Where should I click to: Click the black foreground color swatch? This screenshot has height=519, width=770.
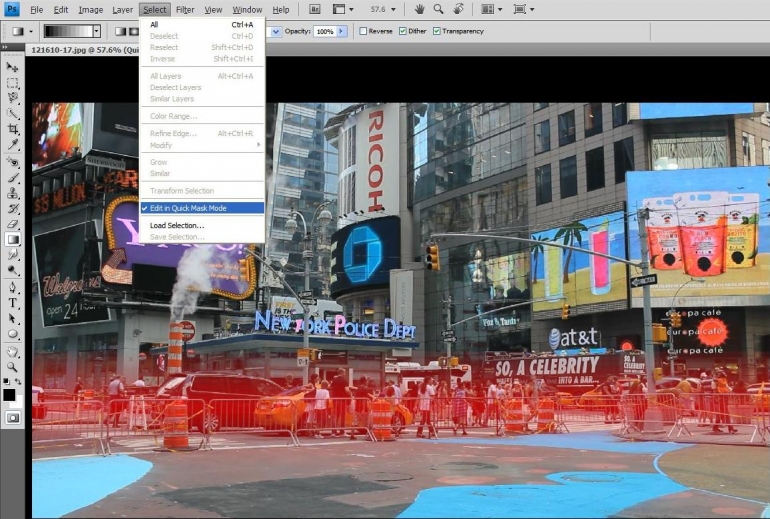click(x=9, y=394)
